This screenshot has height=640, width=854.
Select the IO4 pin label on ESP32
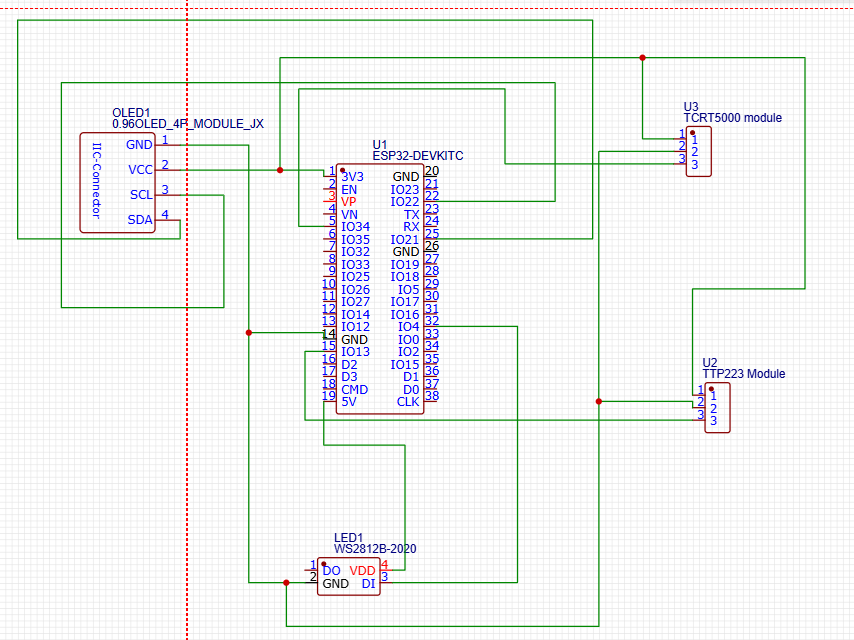click(x=408, y=327)
